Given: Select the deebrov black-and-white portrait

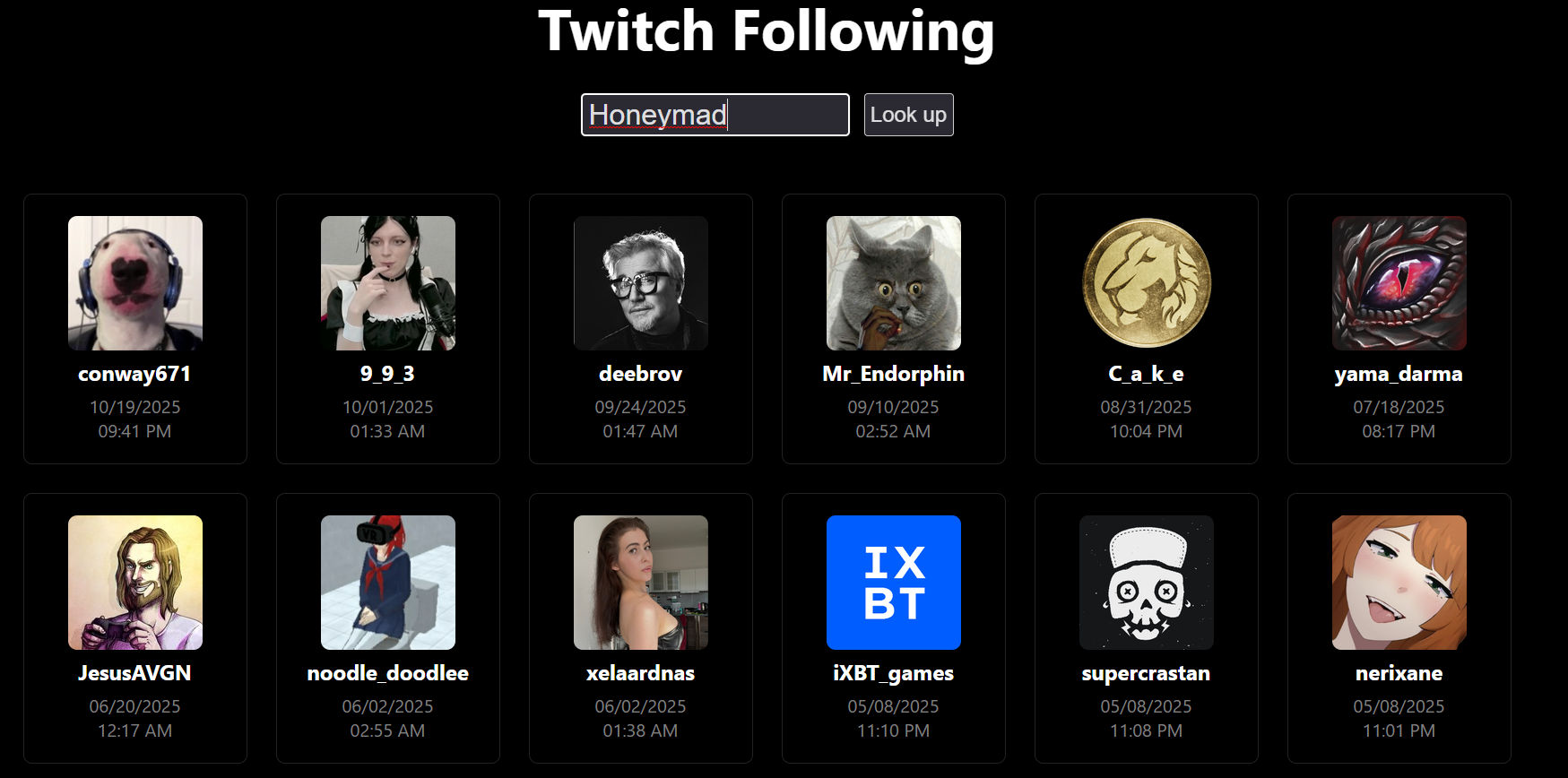Looking at the screenshot, I should coord(641,283).
